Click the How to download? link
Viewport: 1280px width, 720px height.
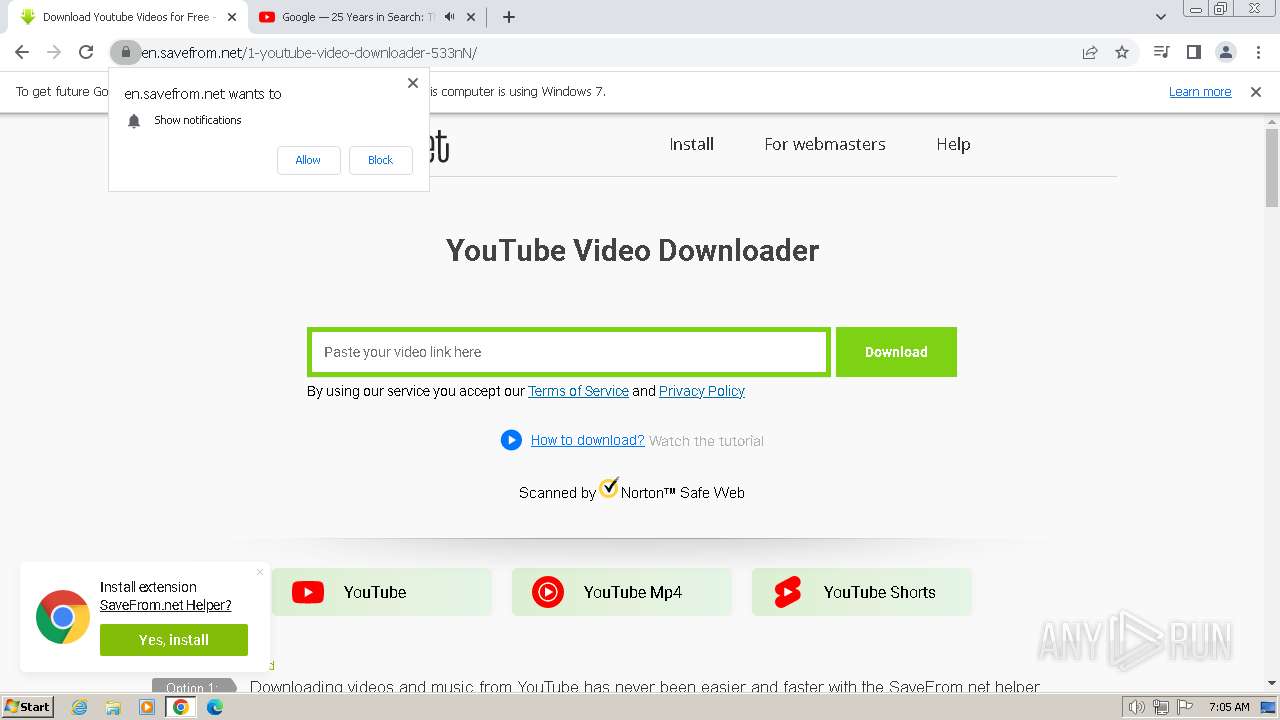tap(587, 440)
